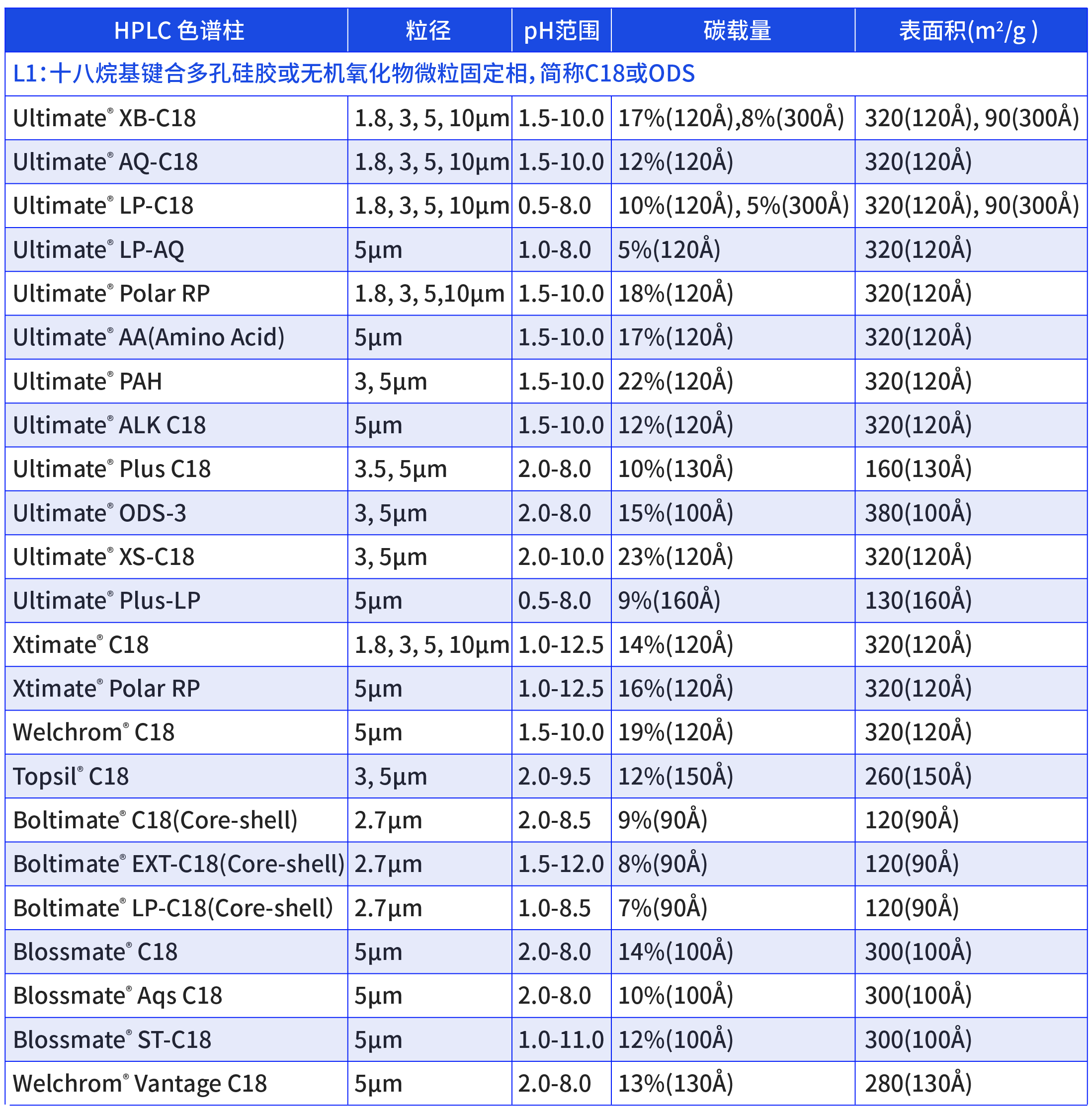Select the Ultimate PAH row name
Image resolution: width=1092 pixels, height=1113 pixels.
coord(87,381)
